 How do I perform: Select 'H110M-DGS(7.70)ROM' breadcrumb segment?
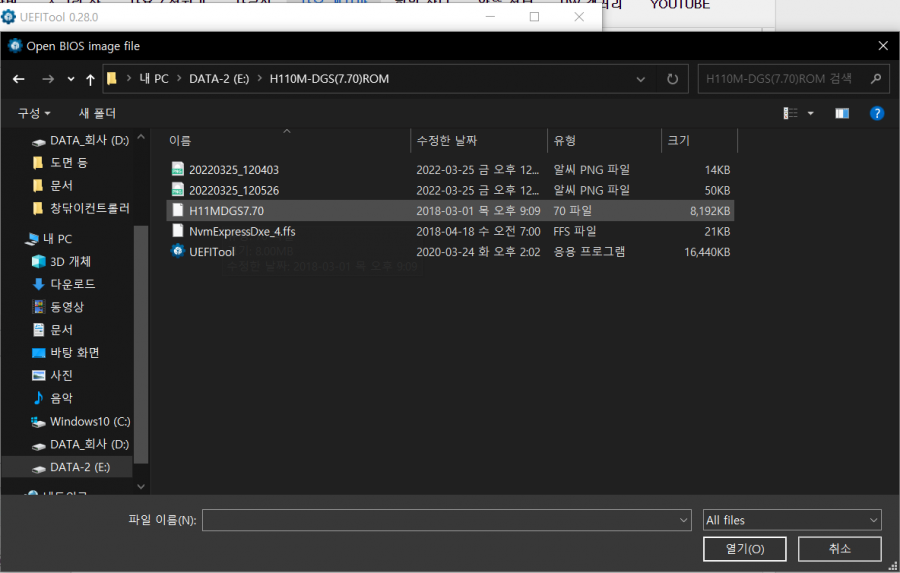click(329, 79)
